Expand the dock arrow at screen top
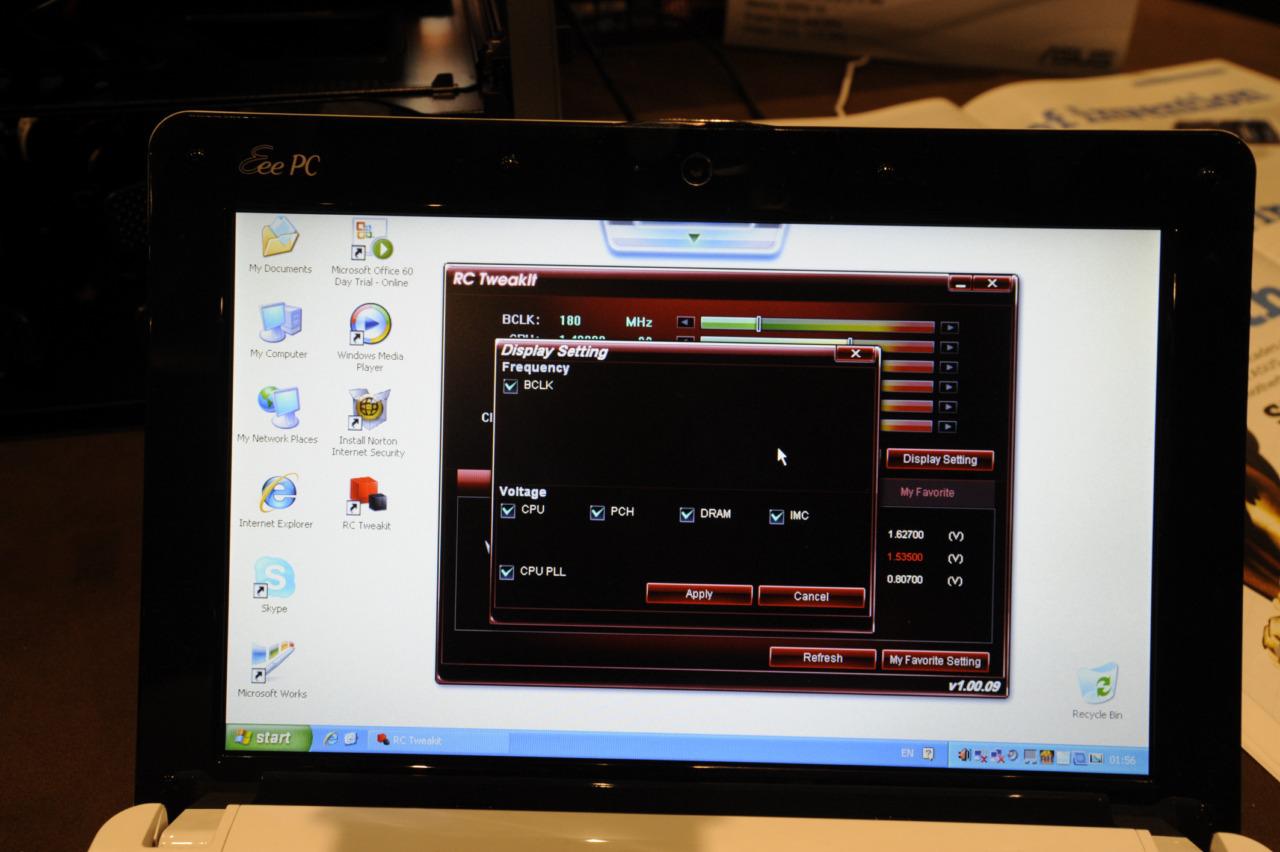The height and width of the screenshot is (852, 1280). tap(694, 238)
